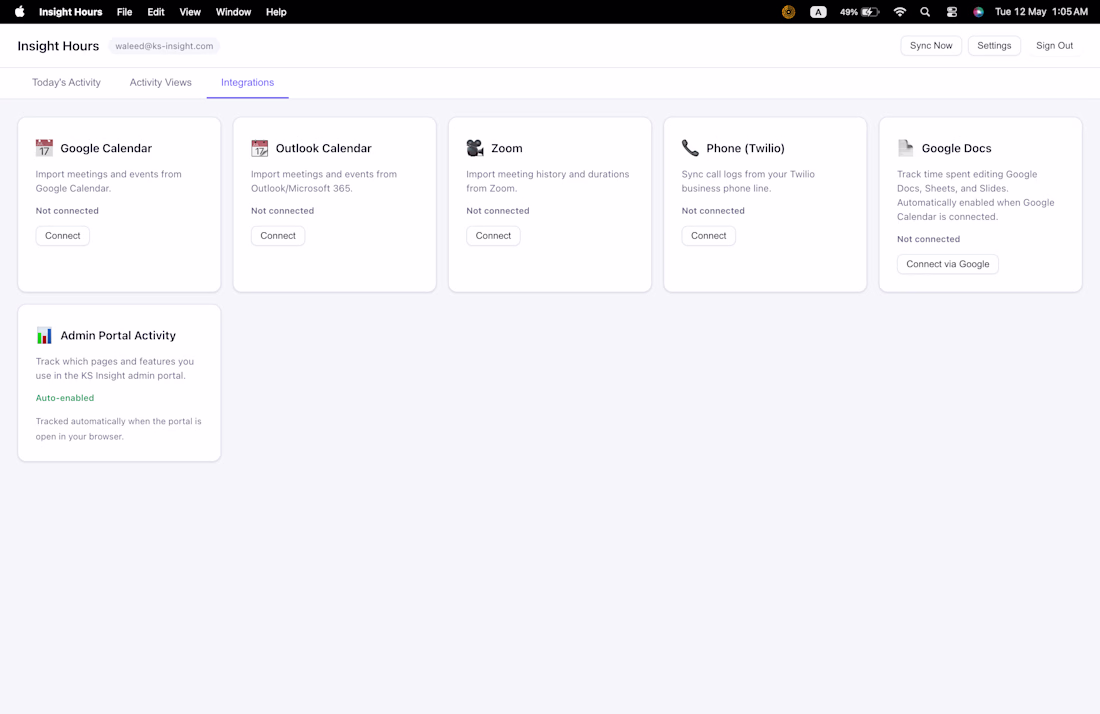This screenshot has width=1100, height=714.
Task: Click the Zoom camera icon
Action: point(475,148)
